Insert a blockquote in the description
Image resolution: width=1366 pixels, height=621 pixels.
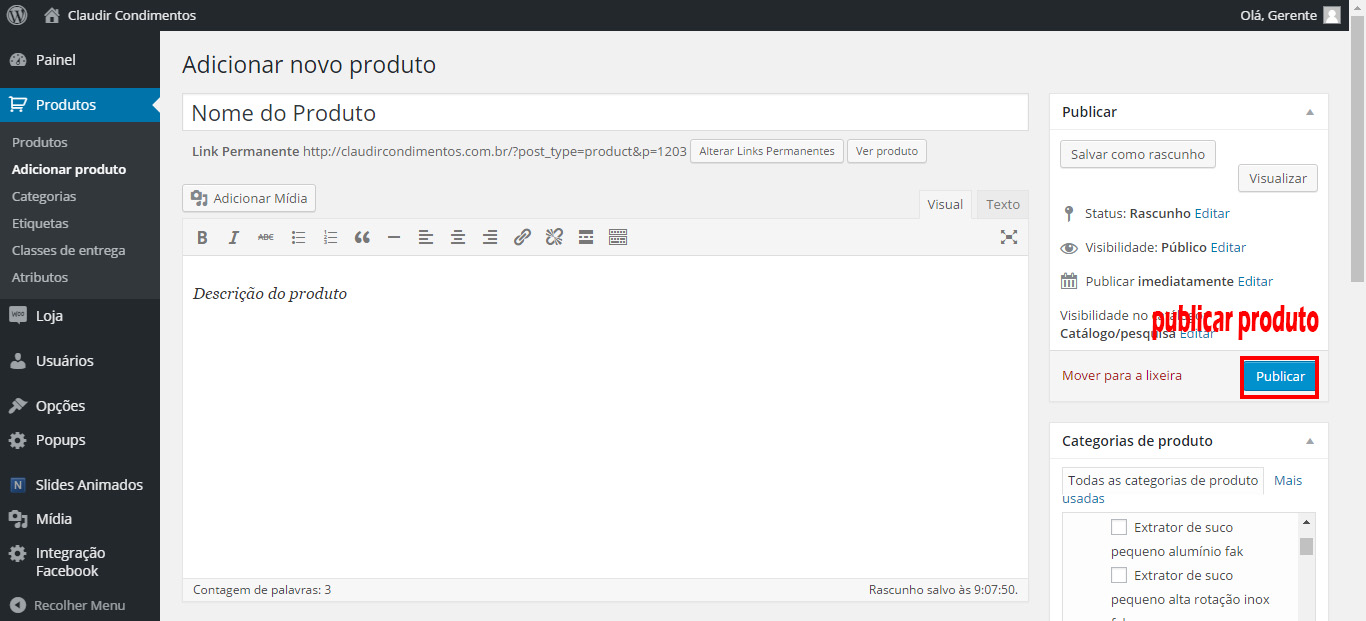(362, 238)
